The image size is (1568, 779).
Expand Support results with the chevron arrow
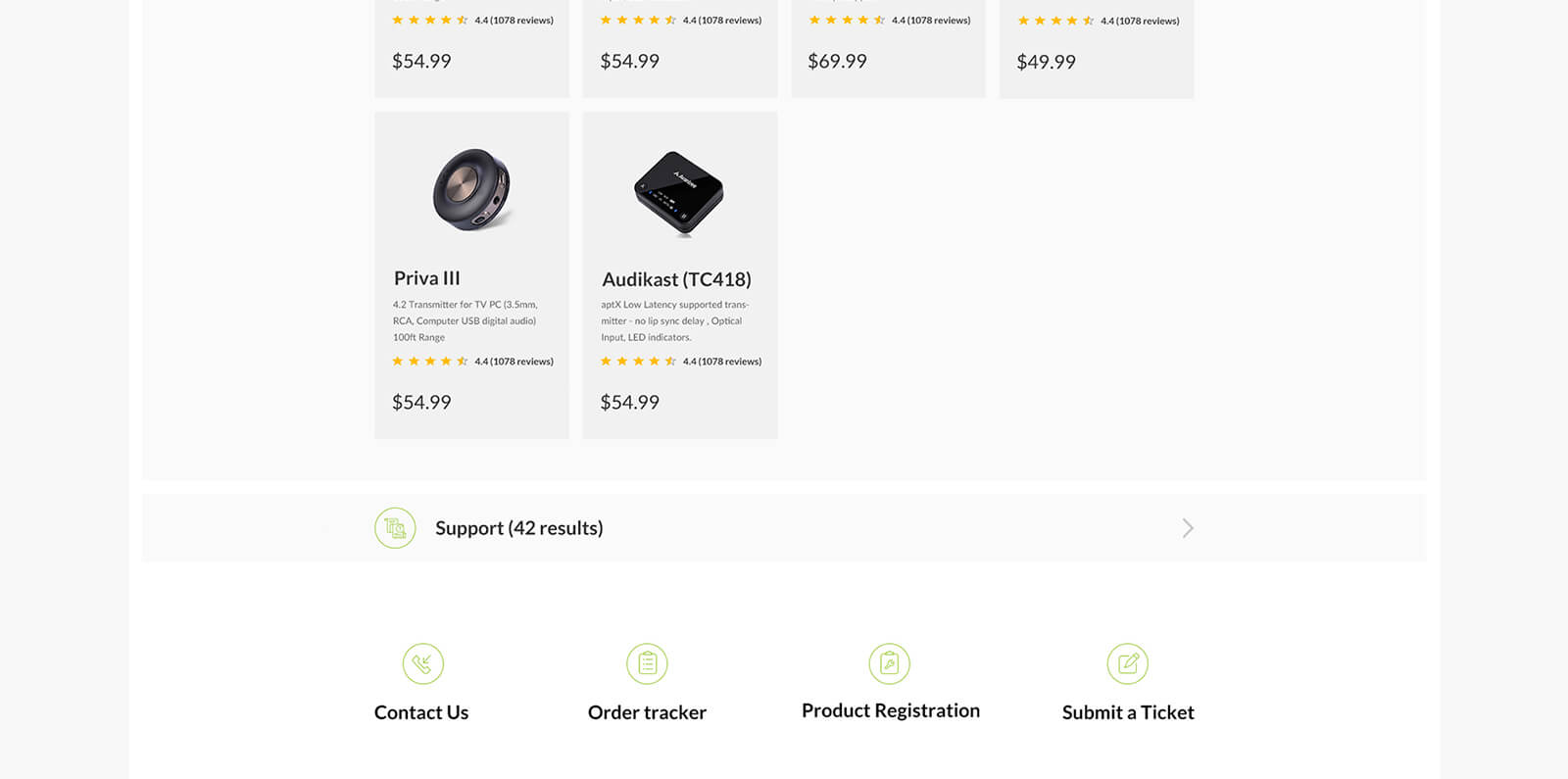1188,528
